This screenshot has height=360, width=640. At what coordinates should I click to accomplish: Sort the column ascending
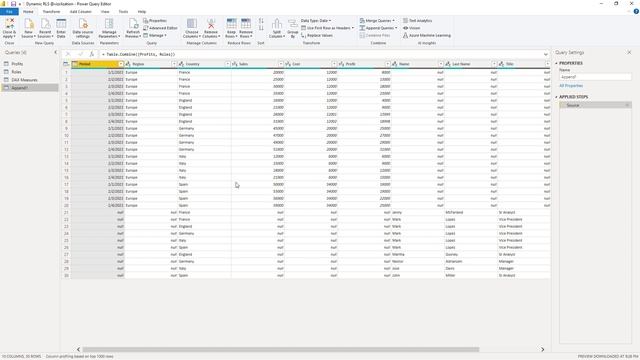(261, 20)
